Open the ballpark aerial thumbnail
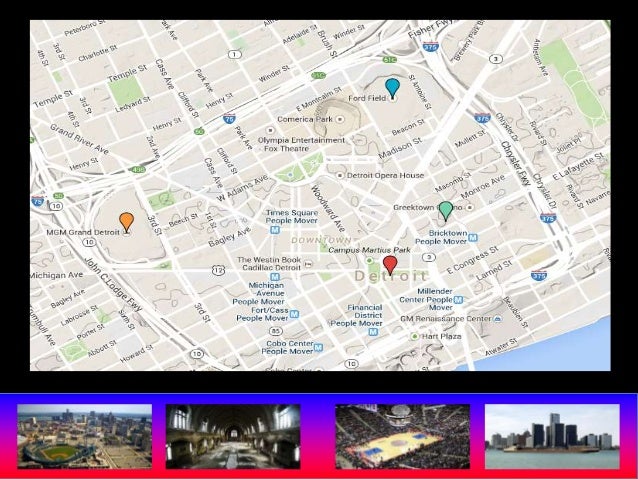Image resolution: width=638 pixels, height=479 pixels. 85,436
